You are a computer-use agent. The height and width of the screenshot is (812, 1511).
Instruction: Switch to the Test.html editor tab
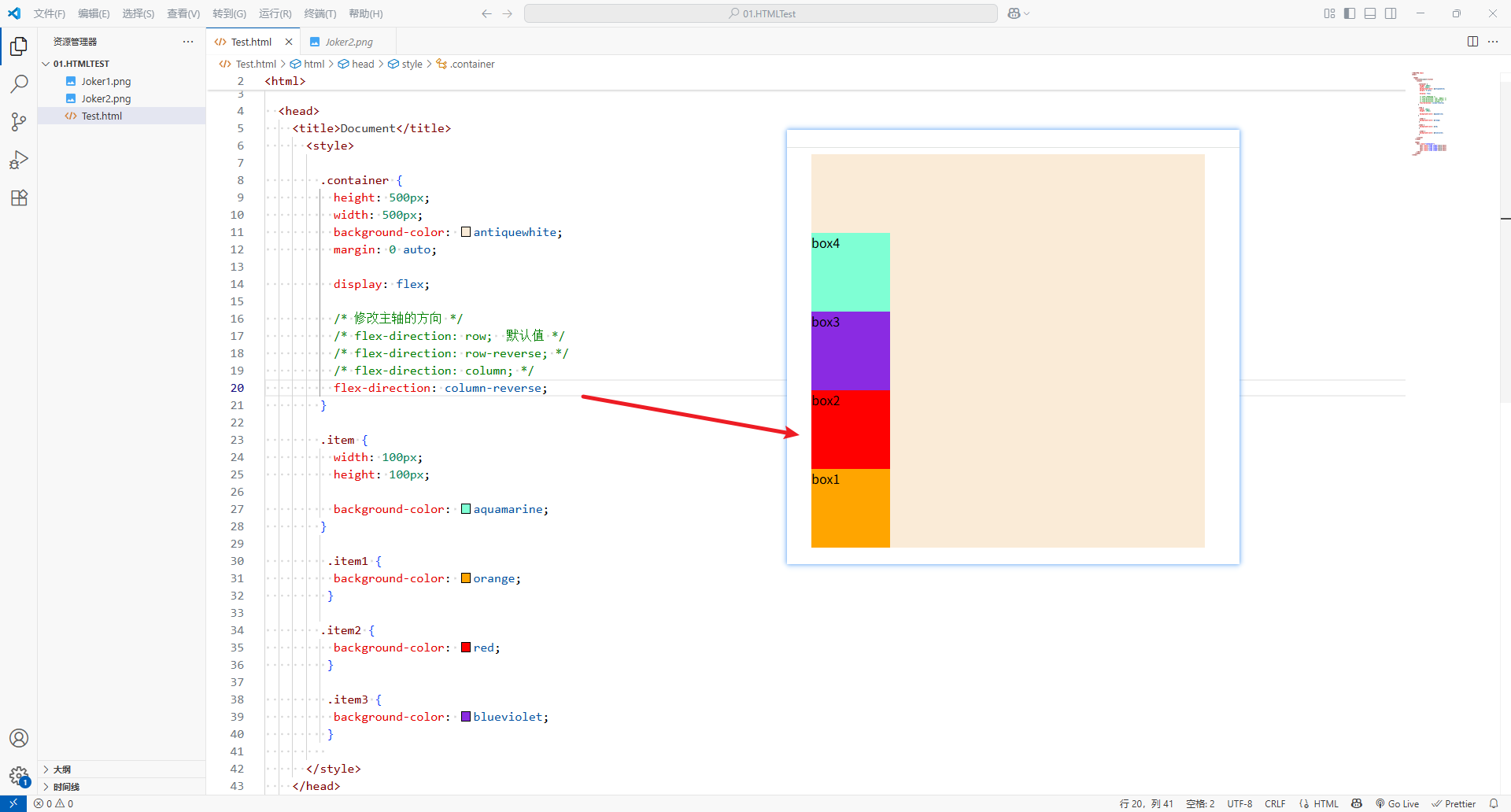pos(252,42)
